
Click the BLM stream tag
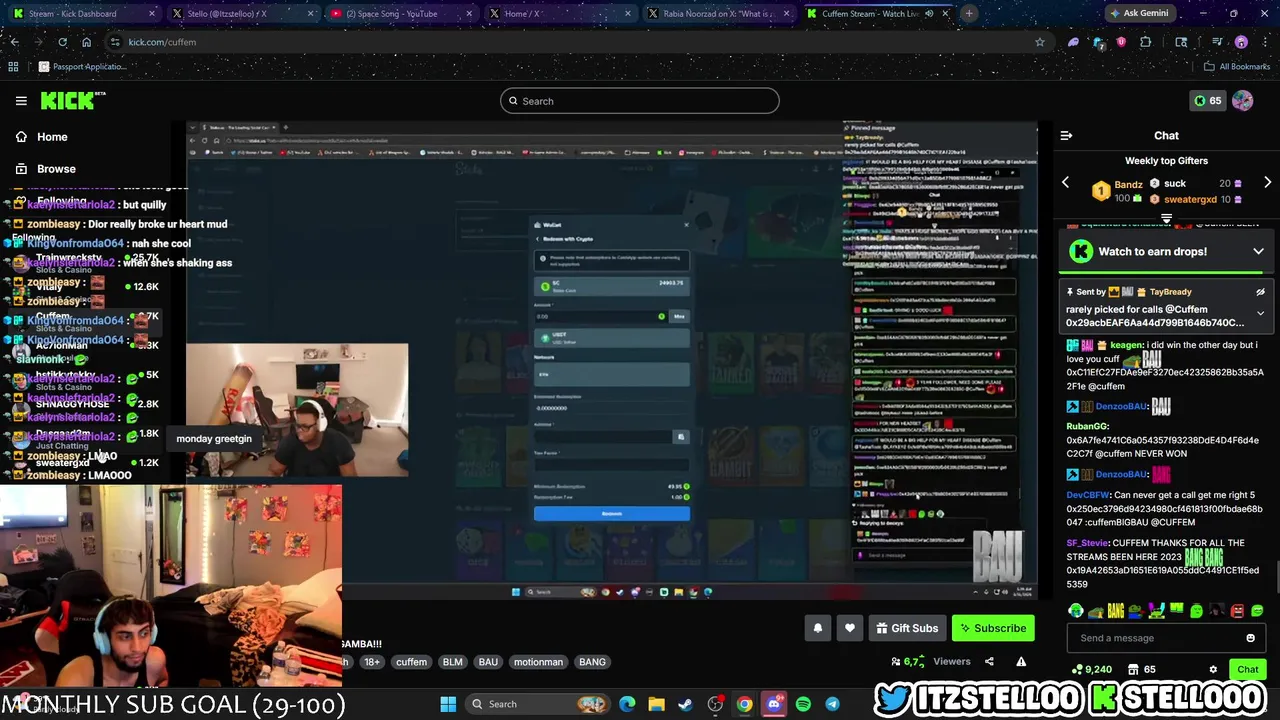(452, 662)
